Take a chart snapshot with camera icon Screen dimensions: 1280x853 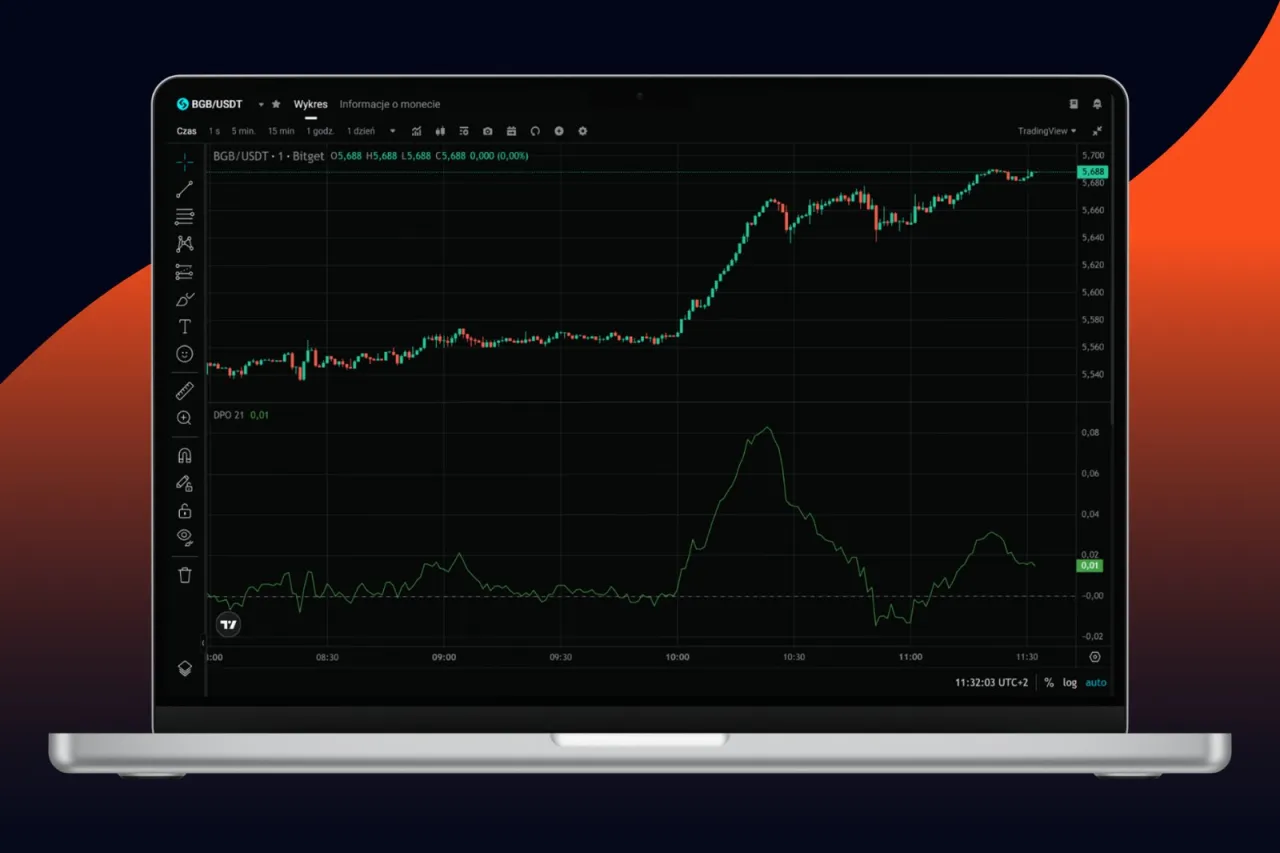click(x=487, y=131)
